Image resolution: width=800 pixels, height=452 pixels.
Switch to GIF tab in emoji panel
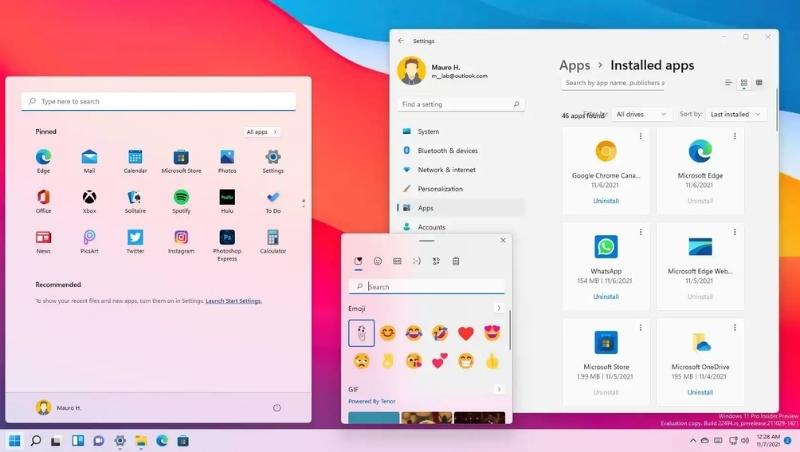(397, 261)
